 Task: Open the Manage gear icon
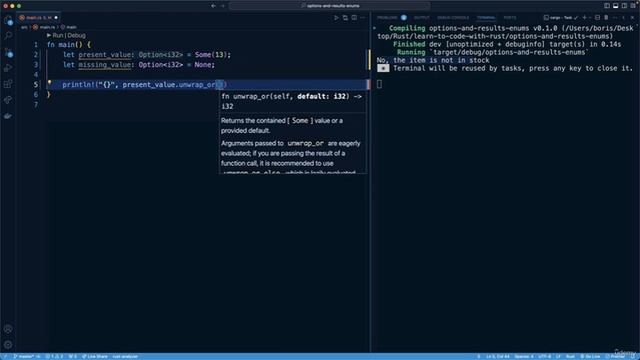coord(8,345)
